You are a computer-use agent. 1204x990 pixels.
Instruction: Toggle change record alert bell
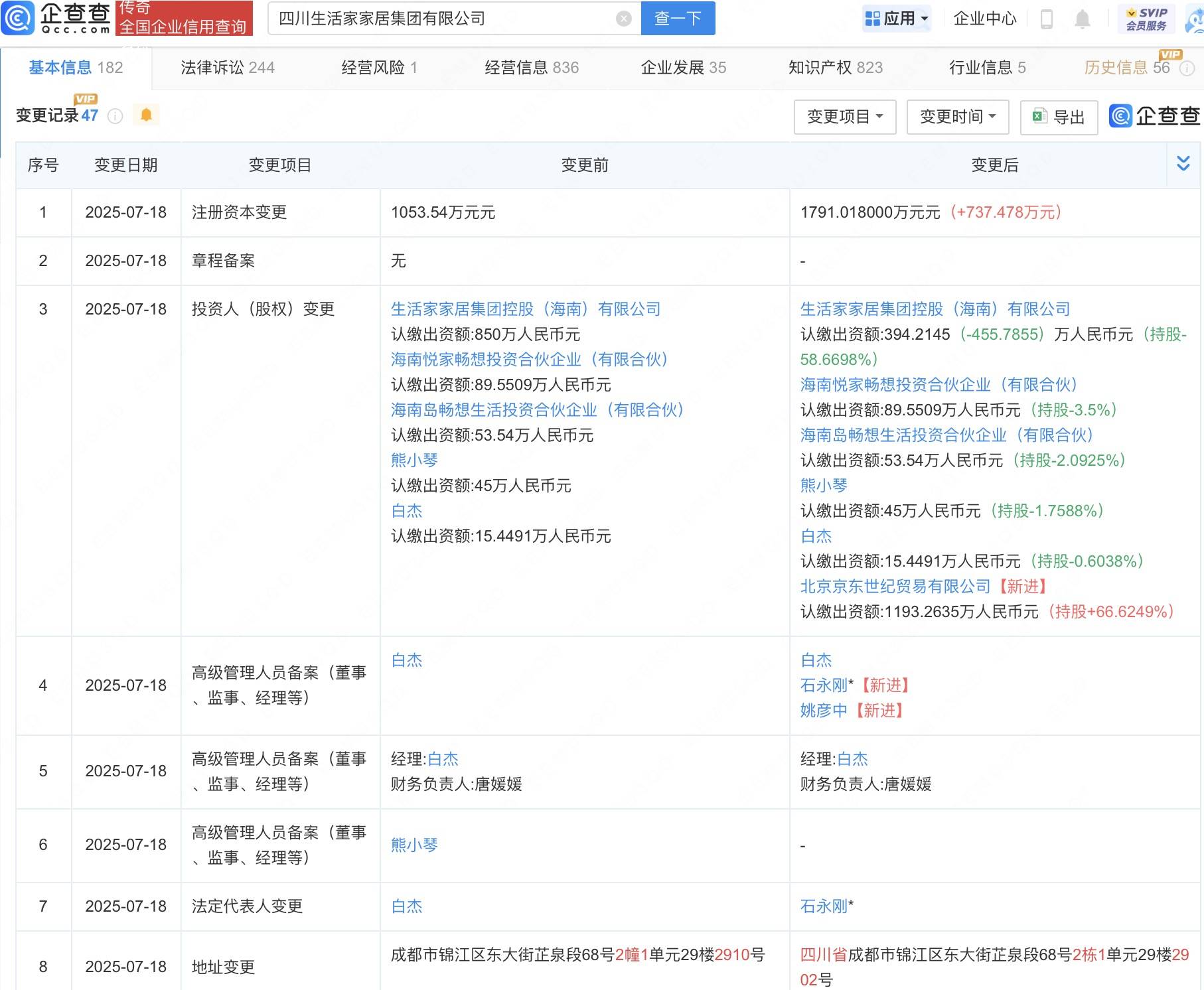click(146, 115)
